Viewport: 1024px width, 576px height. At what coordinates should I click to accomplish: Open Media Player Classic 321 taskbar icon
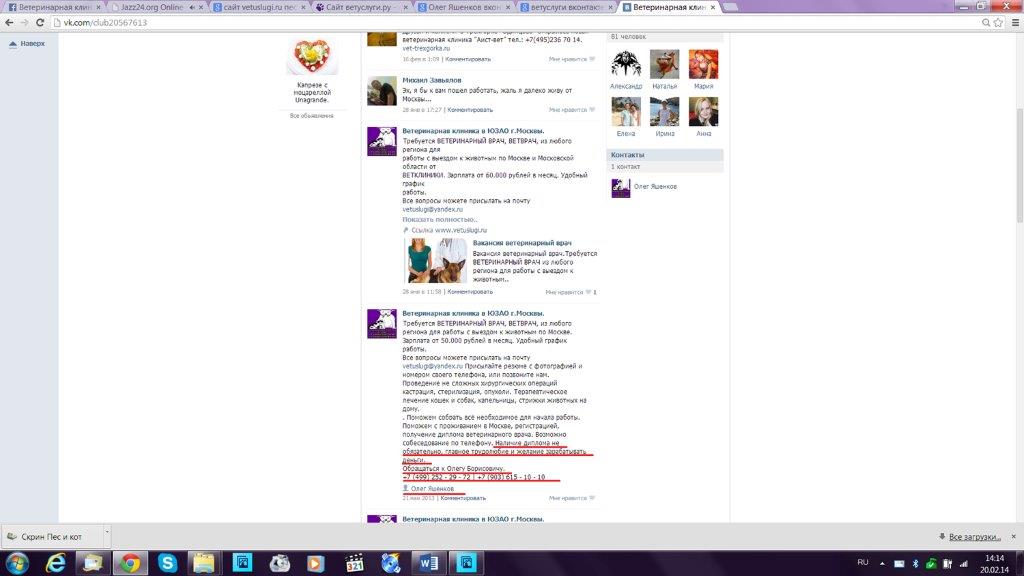[x=354, y=562]
